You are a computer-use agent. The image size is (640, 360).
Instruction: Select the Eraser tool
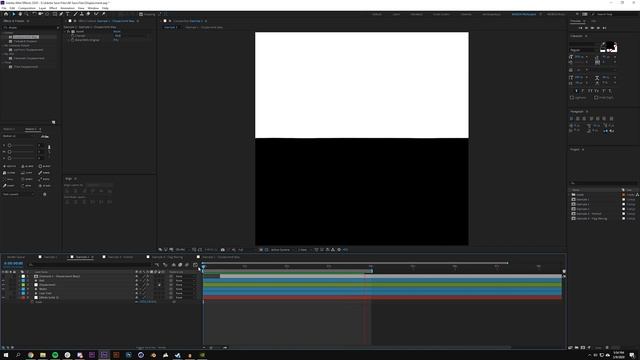tap(88, 14)
